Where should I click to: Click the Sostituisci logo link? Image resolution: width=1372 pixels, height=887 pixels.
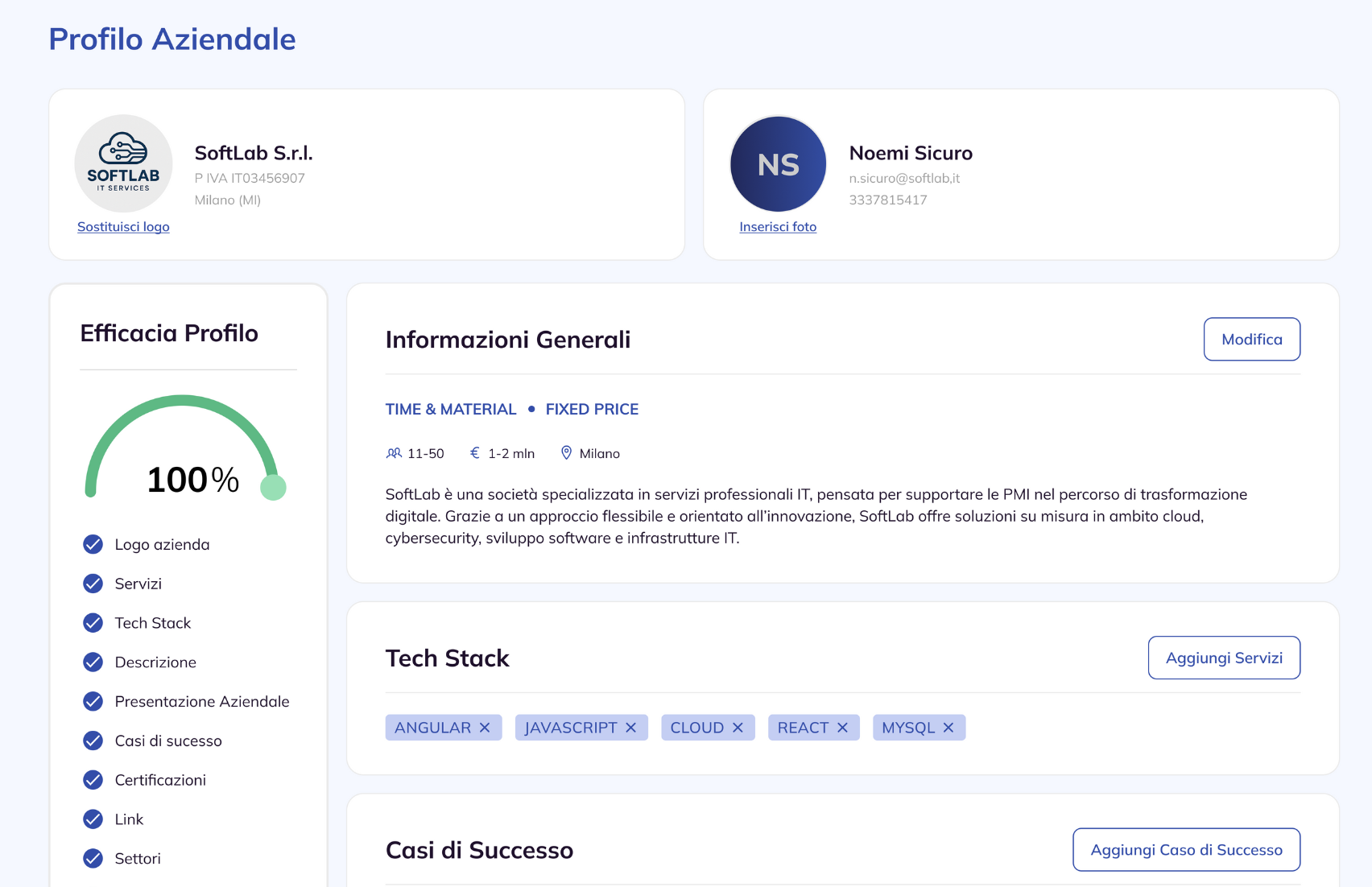[123, 227]
